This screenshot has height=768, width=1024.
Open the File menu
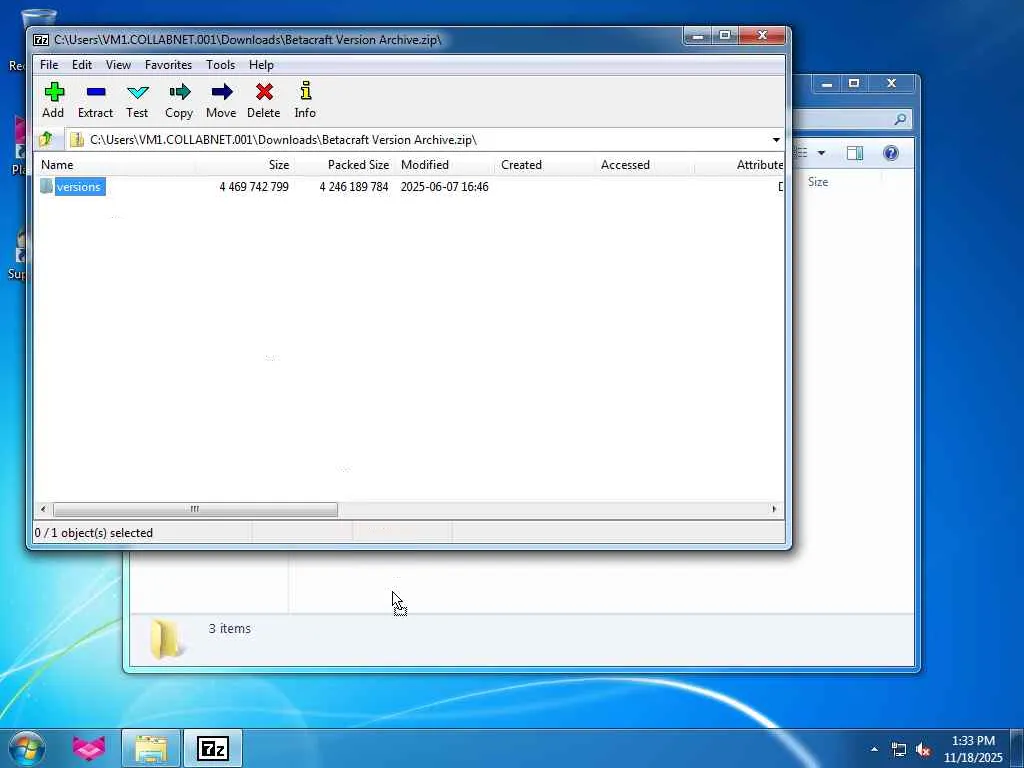click(x=49, y=65)
